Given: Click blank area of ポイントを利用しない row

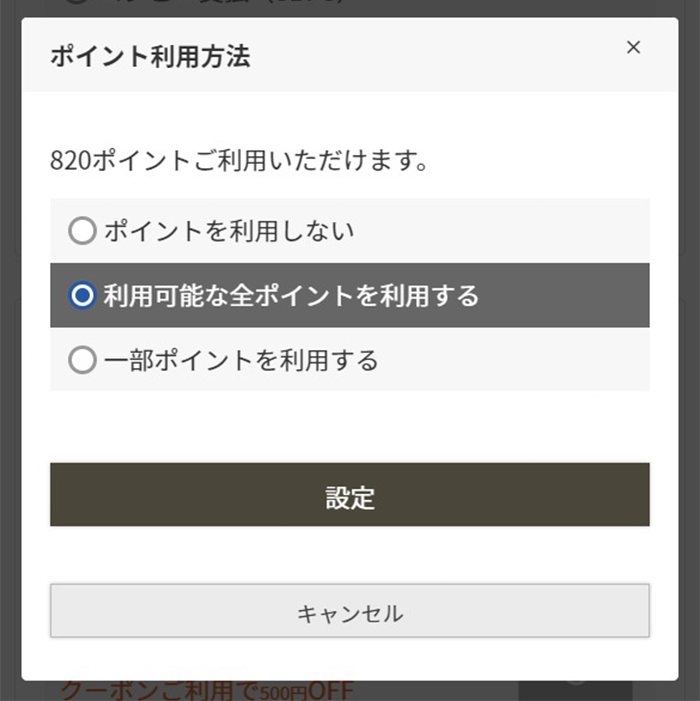Looking at the screenshot, I should pyautogui.click(x=520, y=232).
